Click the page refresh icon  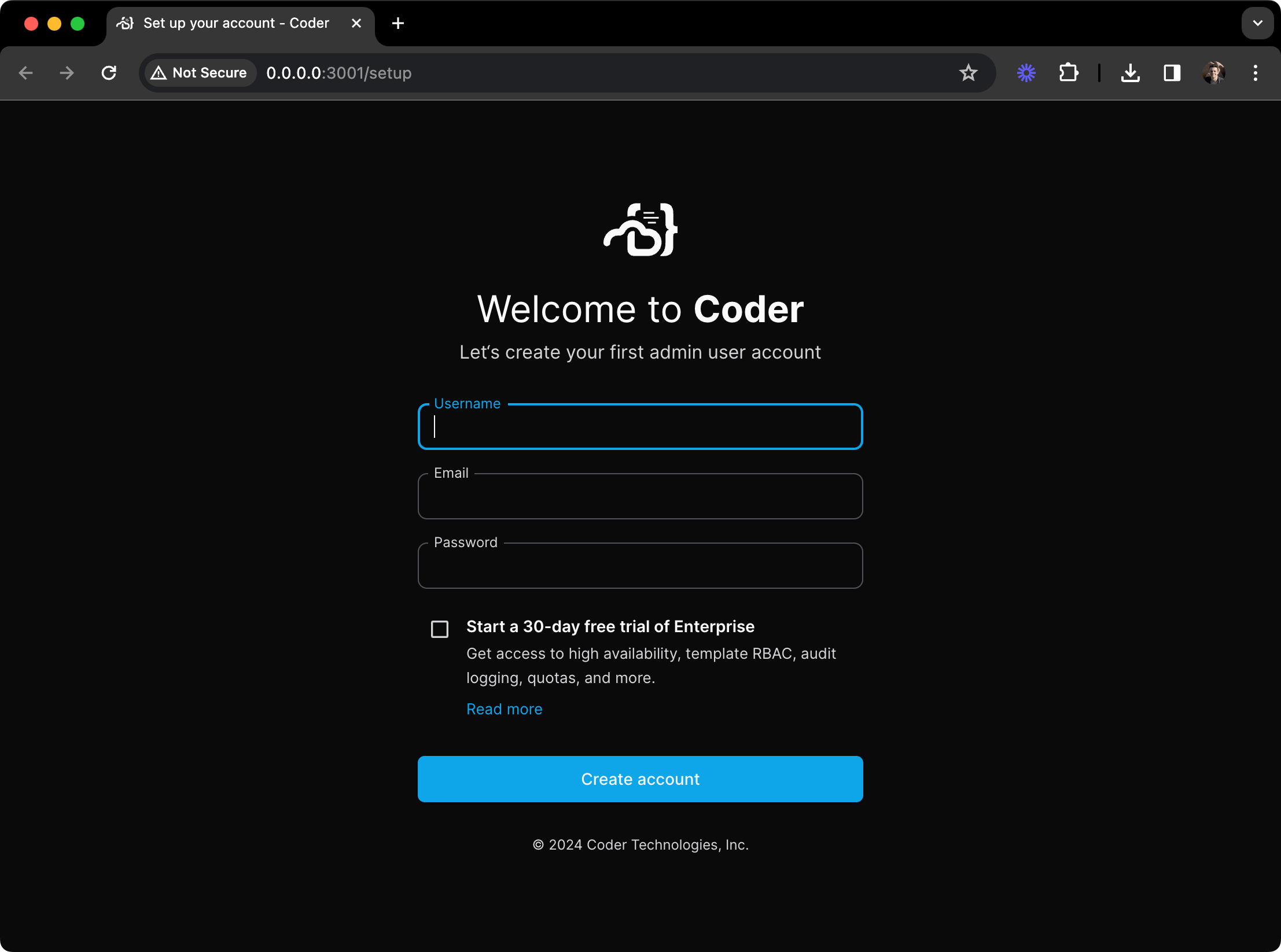coord(109,72)
